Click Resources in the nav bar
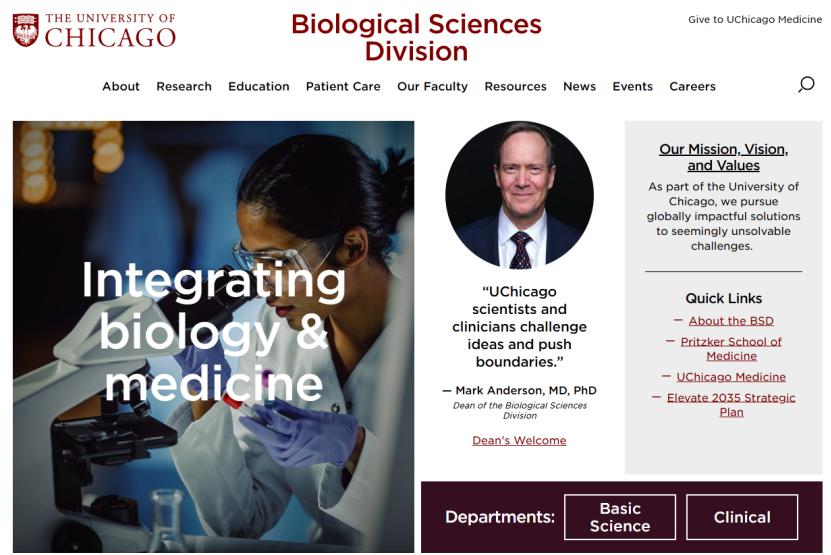Viewport: 831px width, 555px height. tap(515, 86)
